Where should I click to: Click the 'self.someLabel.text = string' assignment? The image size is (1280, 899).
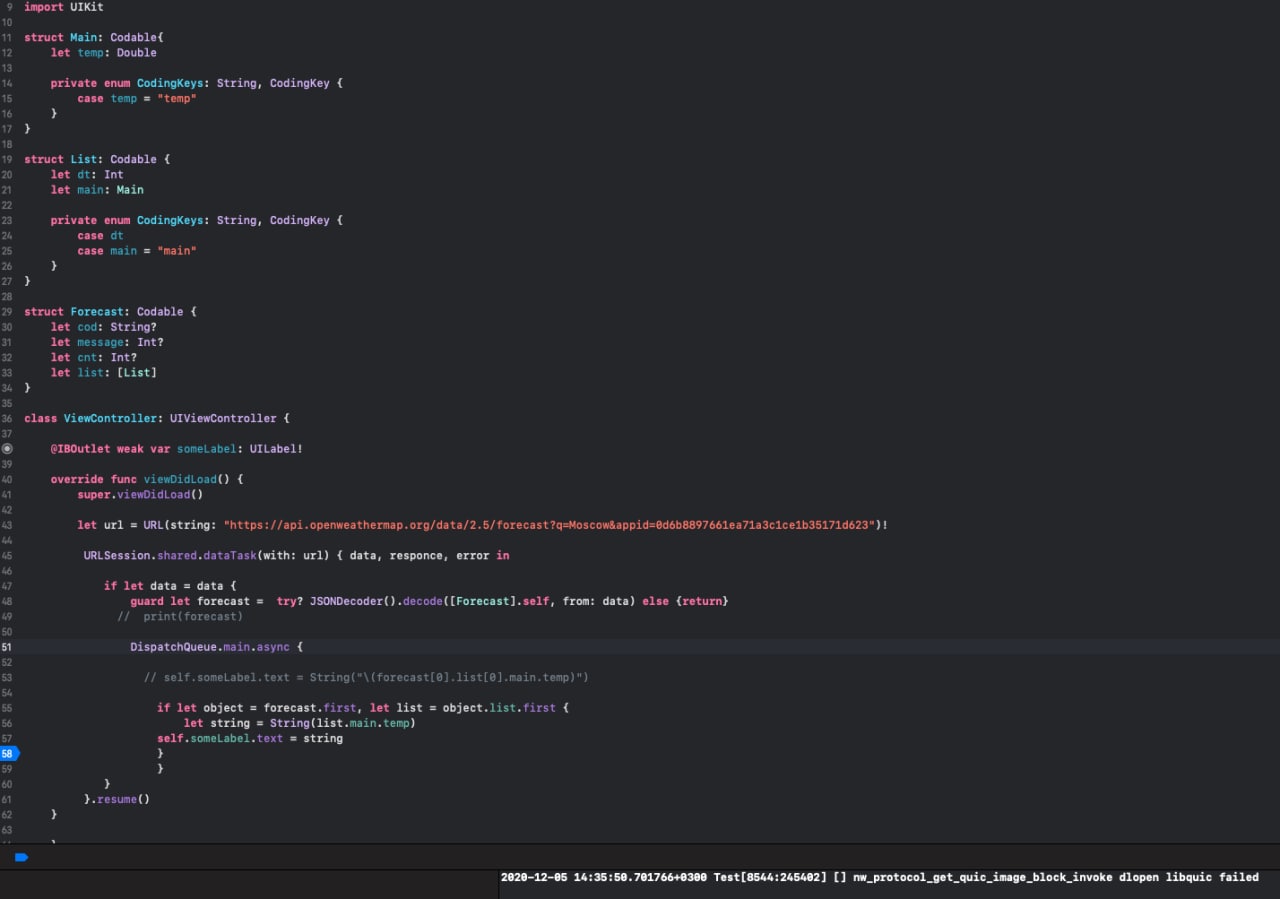(250, 738)
